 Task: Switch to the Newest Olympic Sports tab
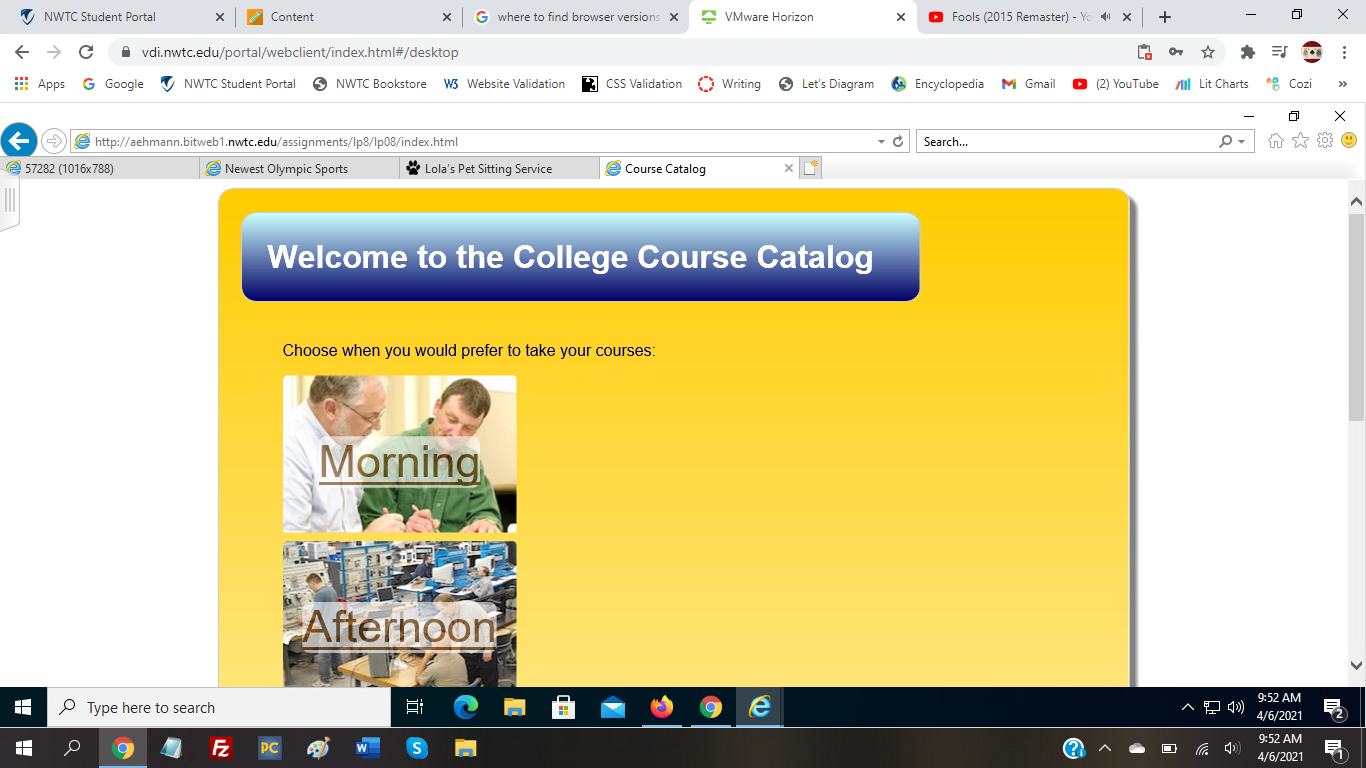(x=297, y=168)
